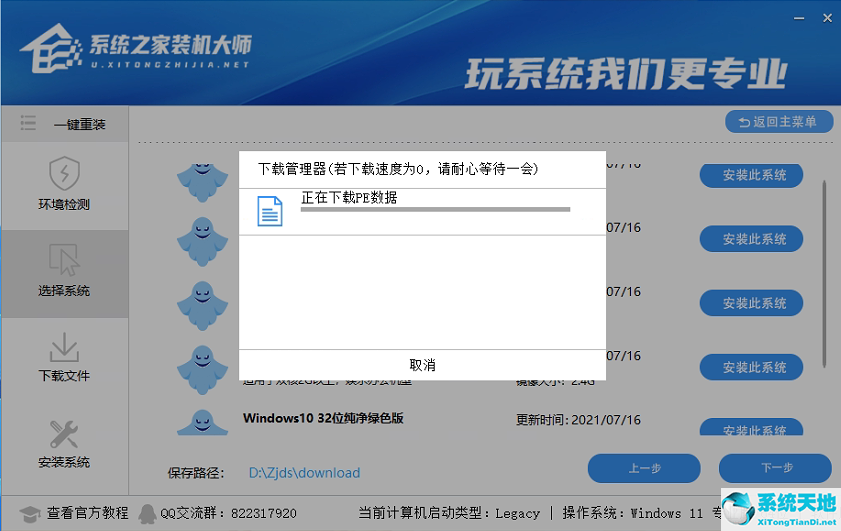
Task: Click the QQ交流群: 822317920 text
Action: (x=228, y=513)
